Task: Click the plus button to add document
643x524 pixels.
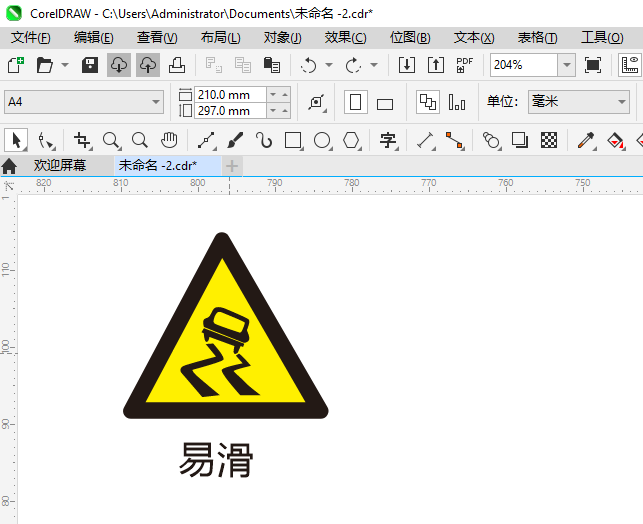Action: [232, 166]
